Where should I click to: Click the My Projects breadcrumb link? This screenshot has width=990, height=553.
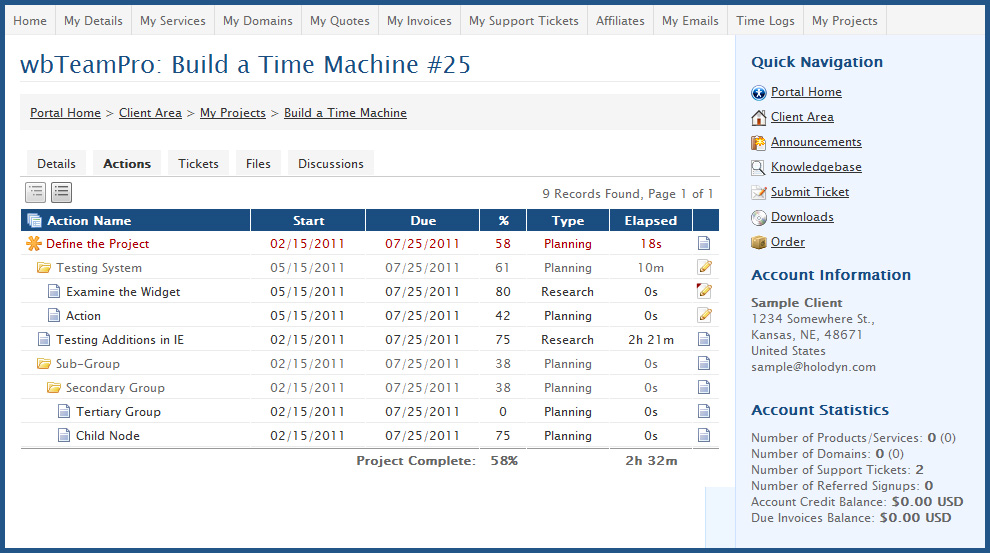232,113
